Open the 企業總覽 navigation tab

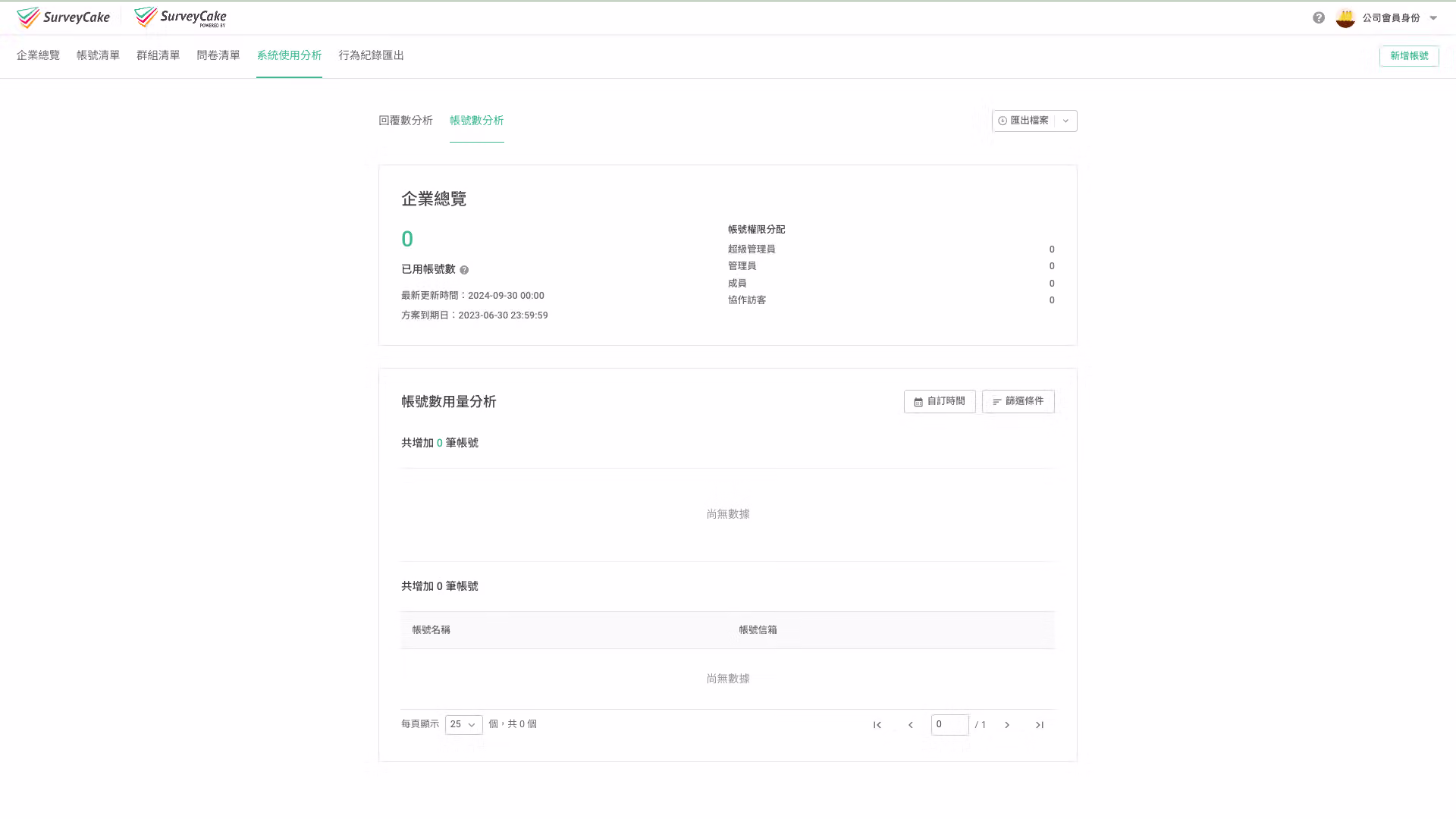(38, 55)
